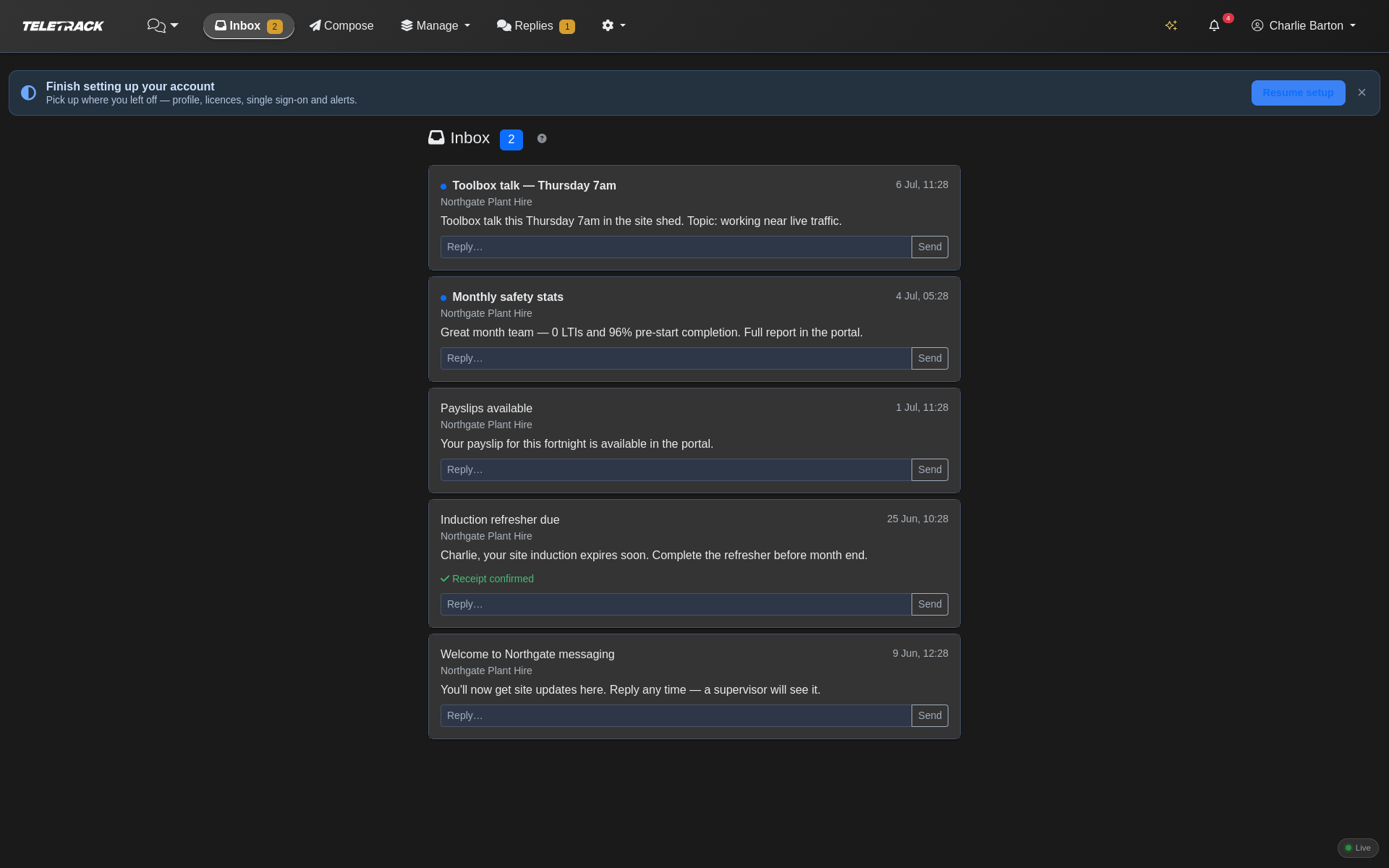Click Northgate Plant Hire sender under Payslips available
The width and height of the screenshot is (1389, 868).
pyautogui.click(x=486, y=425)
